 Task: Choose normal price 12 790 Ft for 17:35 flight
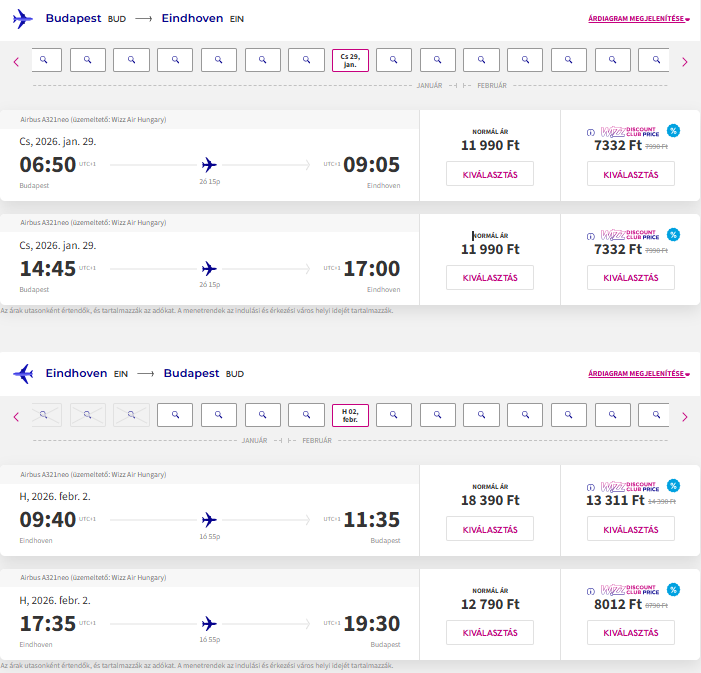(490, 633)
